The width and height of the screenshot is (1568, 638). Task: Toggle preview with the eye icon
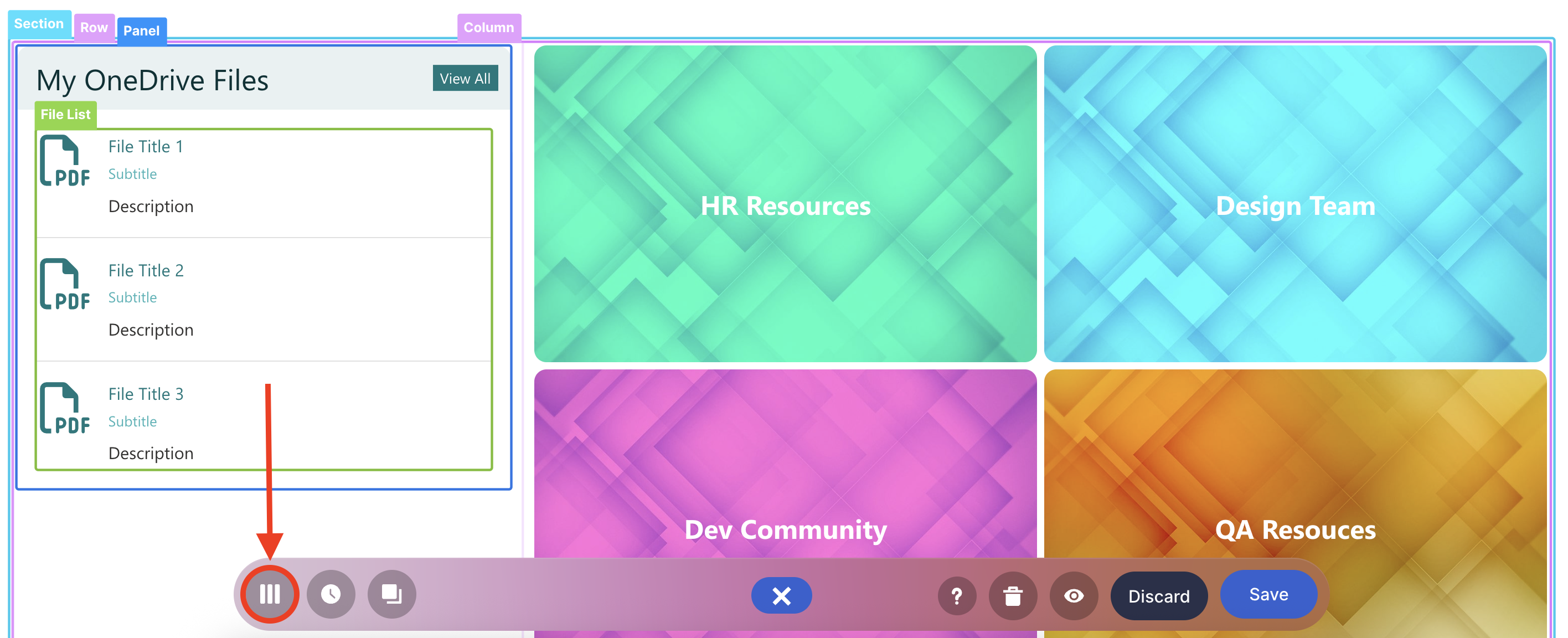click(1073, 595)
